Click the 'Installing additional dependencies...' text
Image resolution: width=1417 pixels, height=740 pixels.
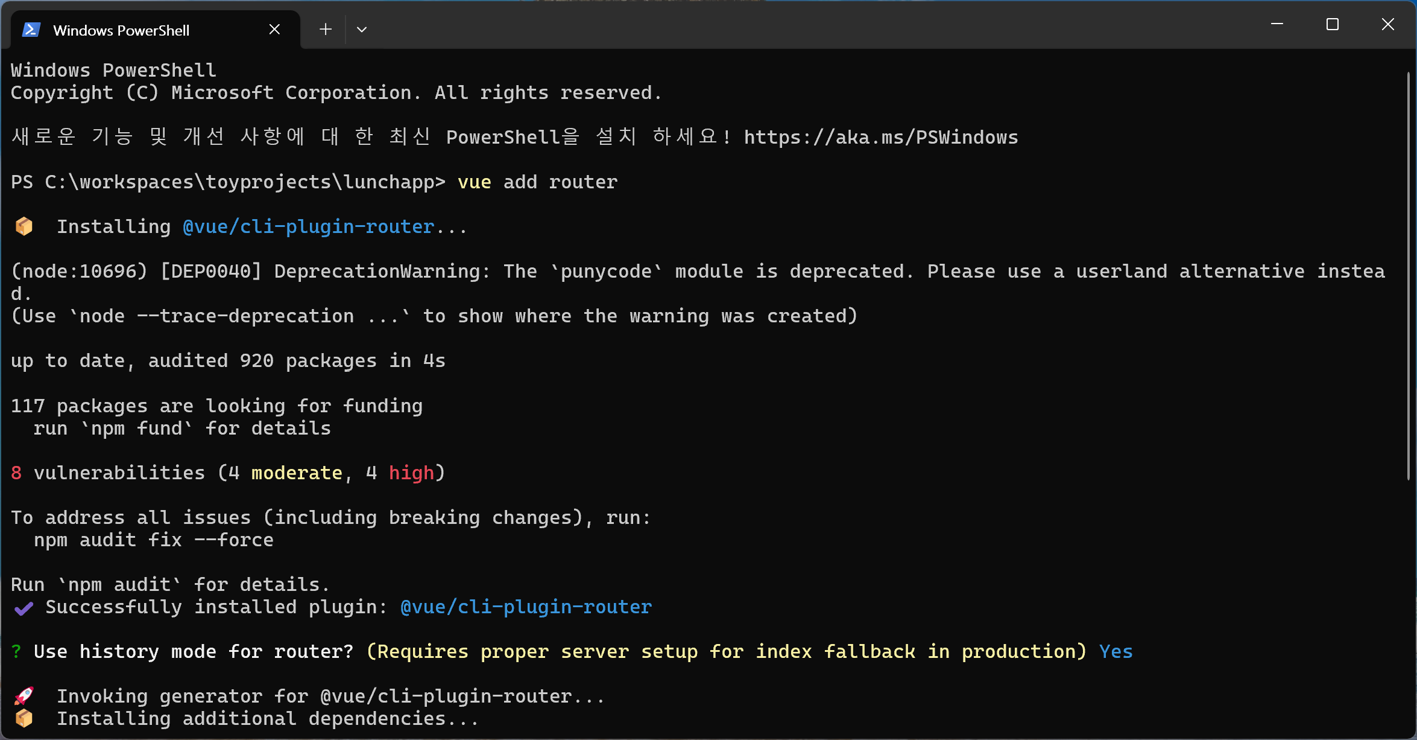point(268,719)
